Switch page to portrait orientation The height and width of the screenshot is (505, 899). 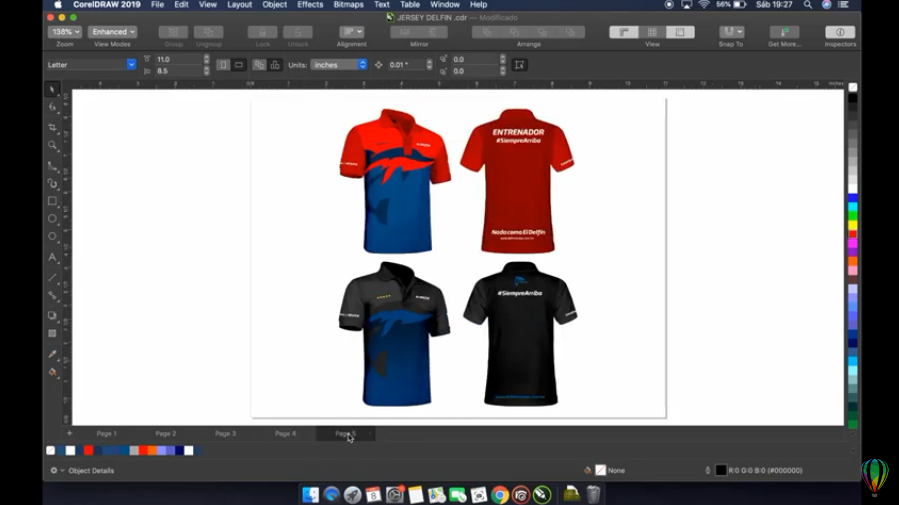[223, 65]
